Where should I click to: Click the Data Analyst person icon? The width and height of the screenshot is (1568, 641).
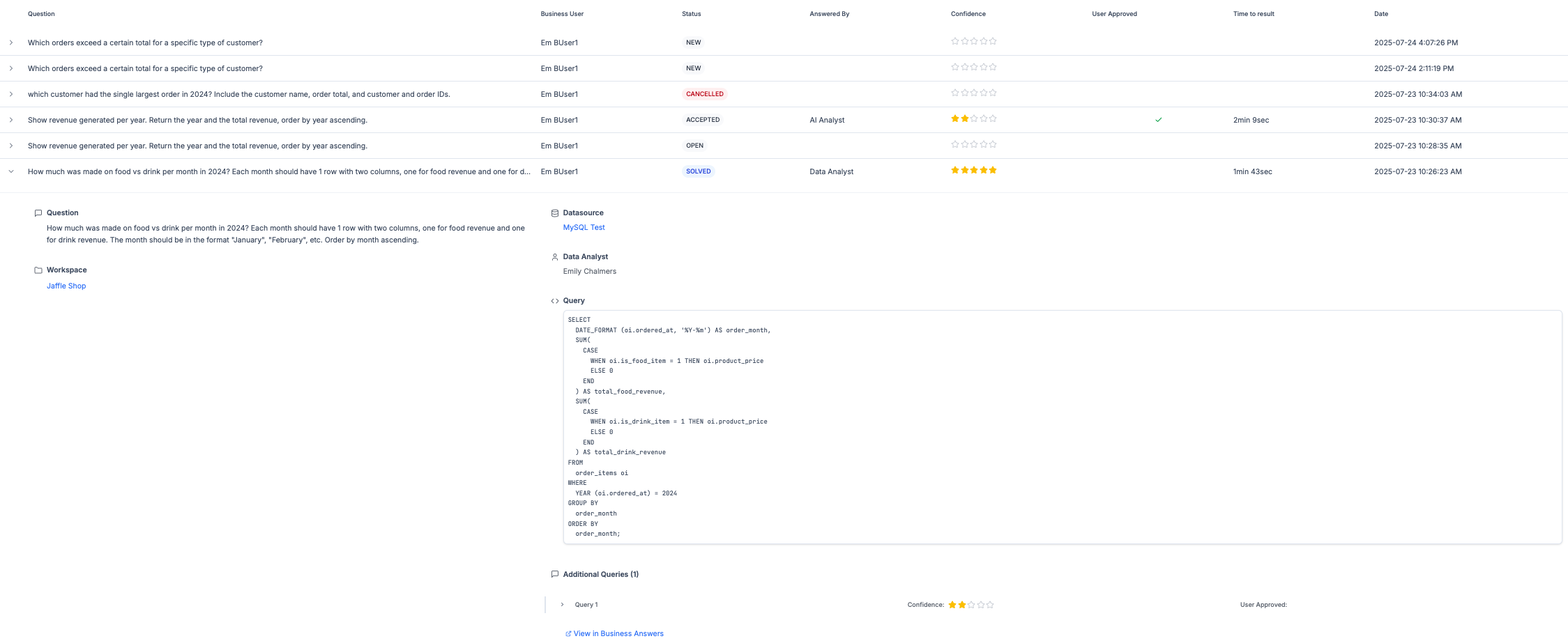point(555,257)
